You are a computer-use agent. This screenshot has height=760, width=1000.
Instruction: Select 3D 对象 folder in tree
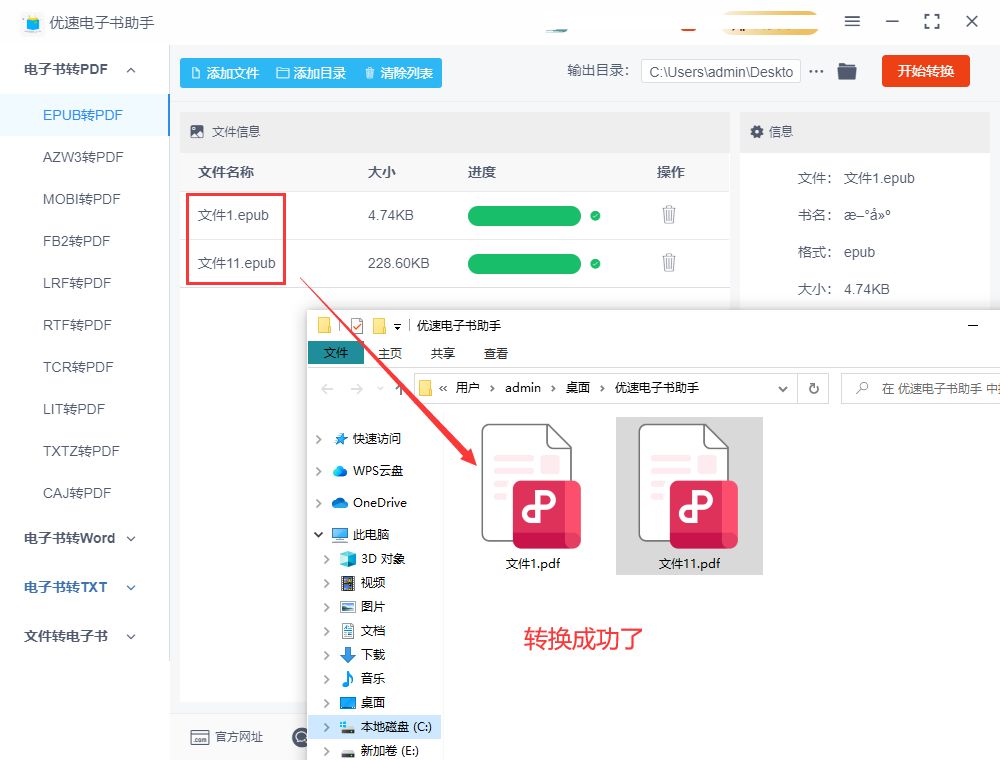[383, 559]
